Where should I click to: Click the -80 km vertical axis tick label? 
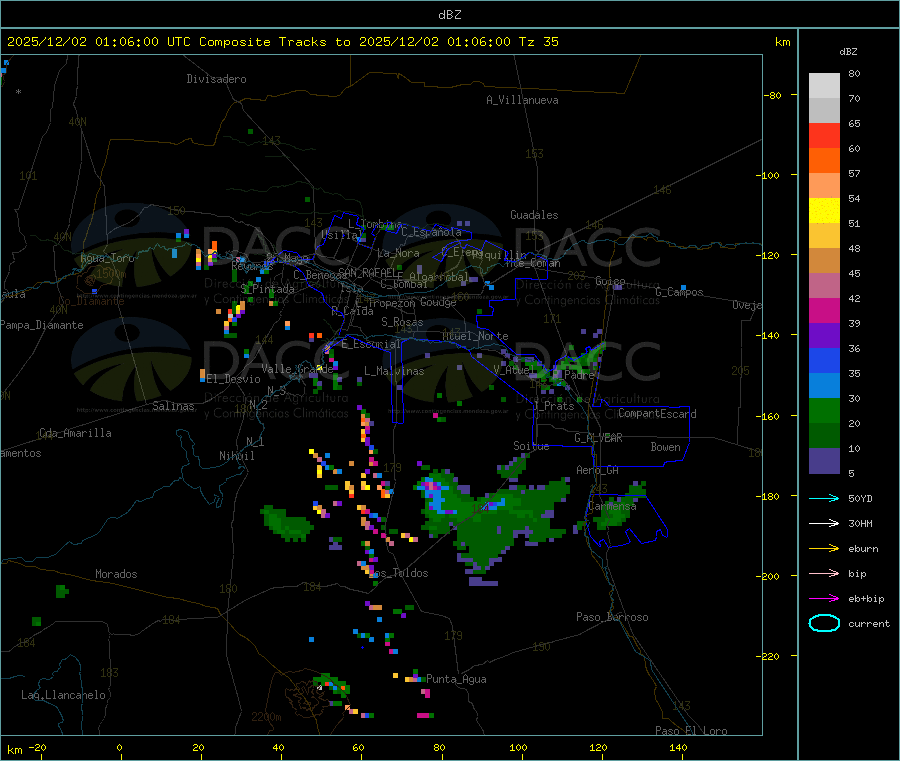(x=773, y=95)
